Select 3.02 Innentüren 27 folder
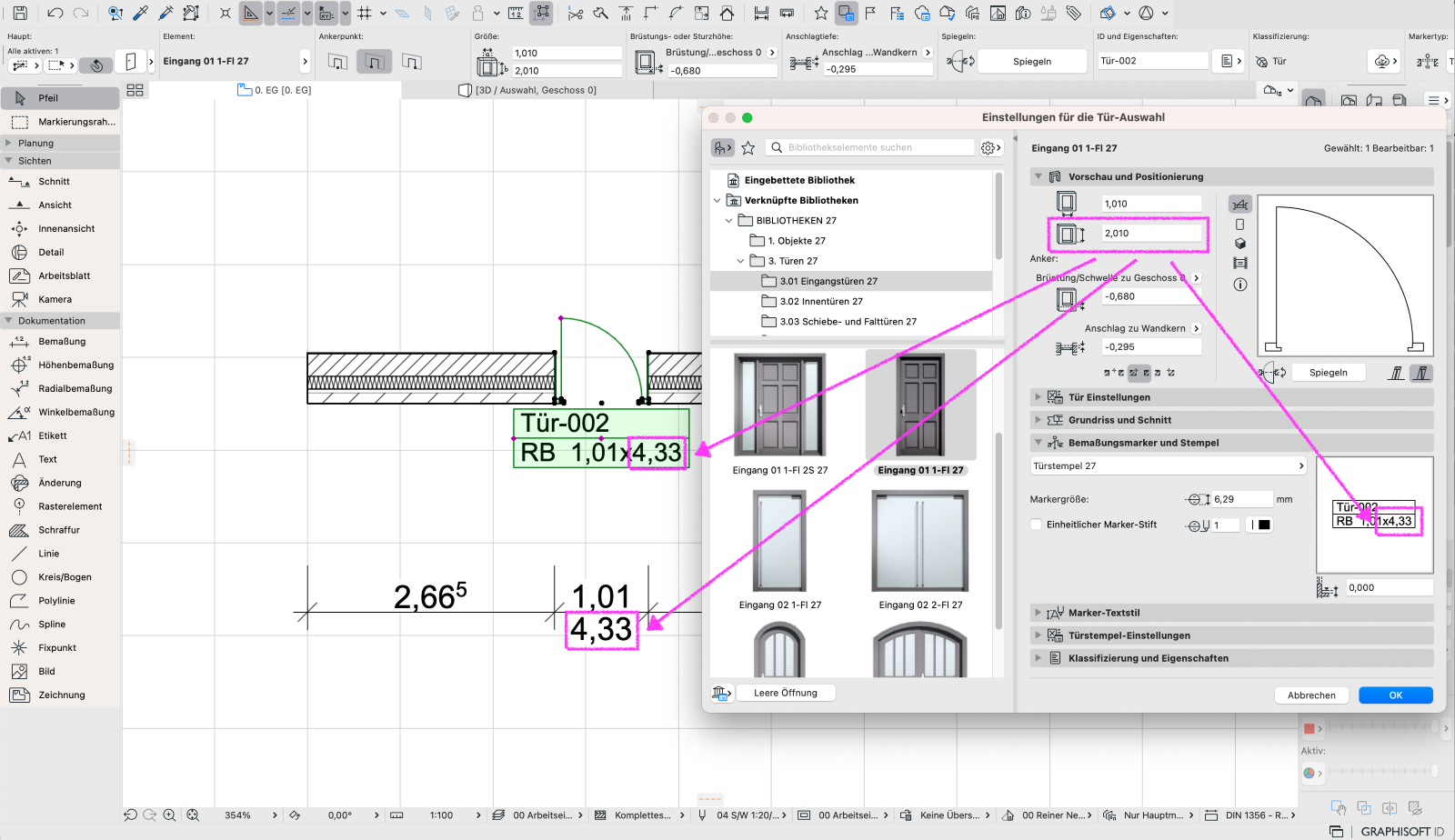 tap(811, 302)
